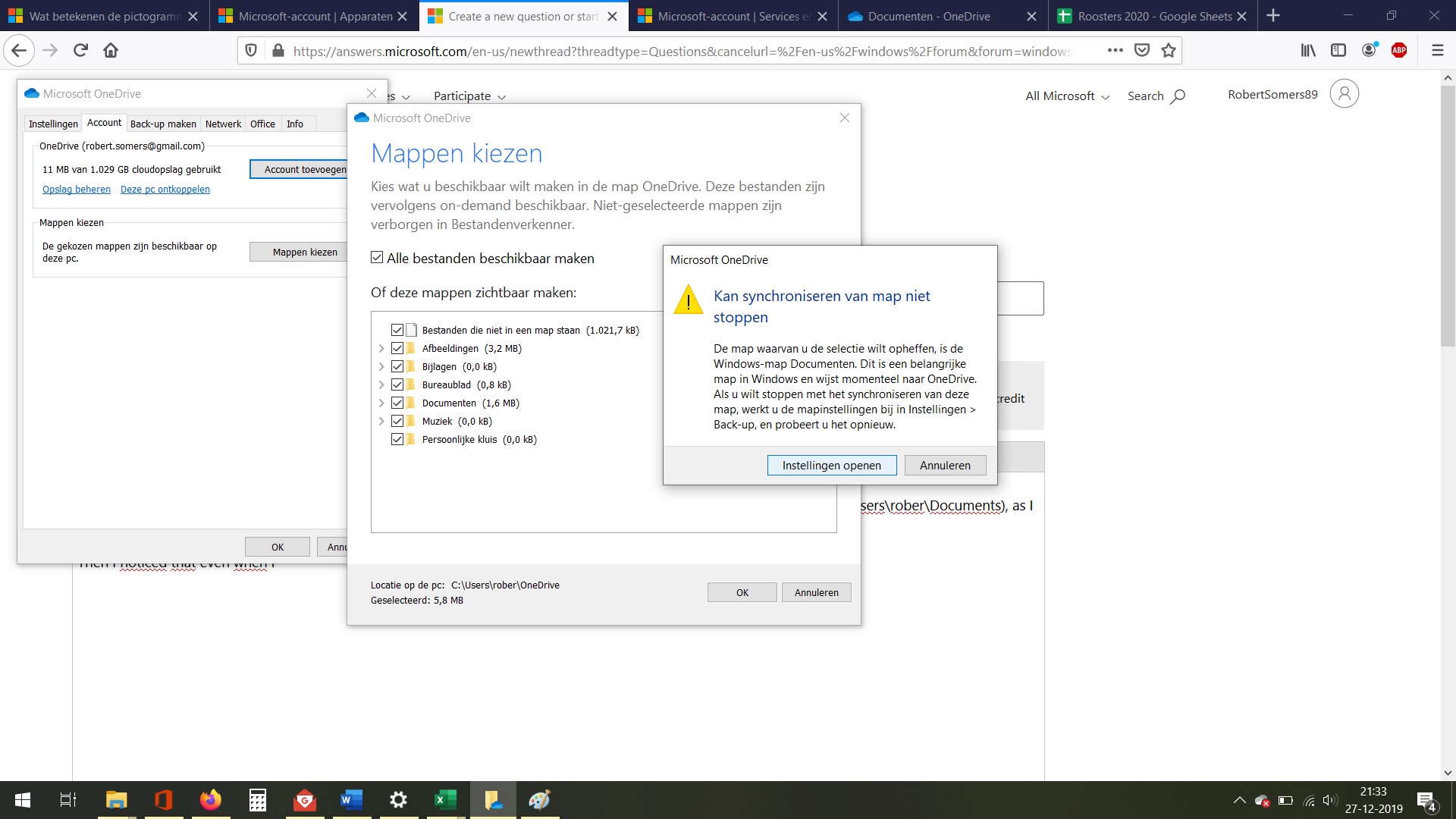Image resolution: width=1456 pixels, height=819 pixels.
Task: Show hidden system tray icons
Action: (x=1240, y=801)
